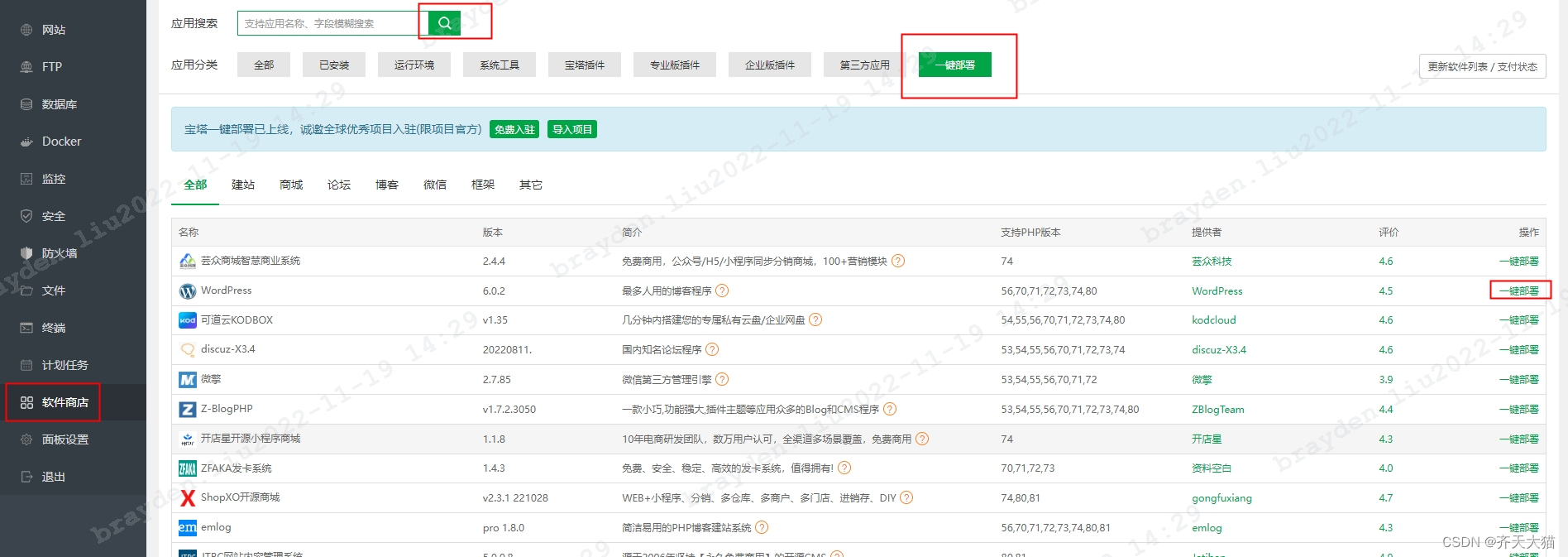Open the ZBlogTeam provider link
Viewport: 1568px width, 557px height.
pos(1218,409)
